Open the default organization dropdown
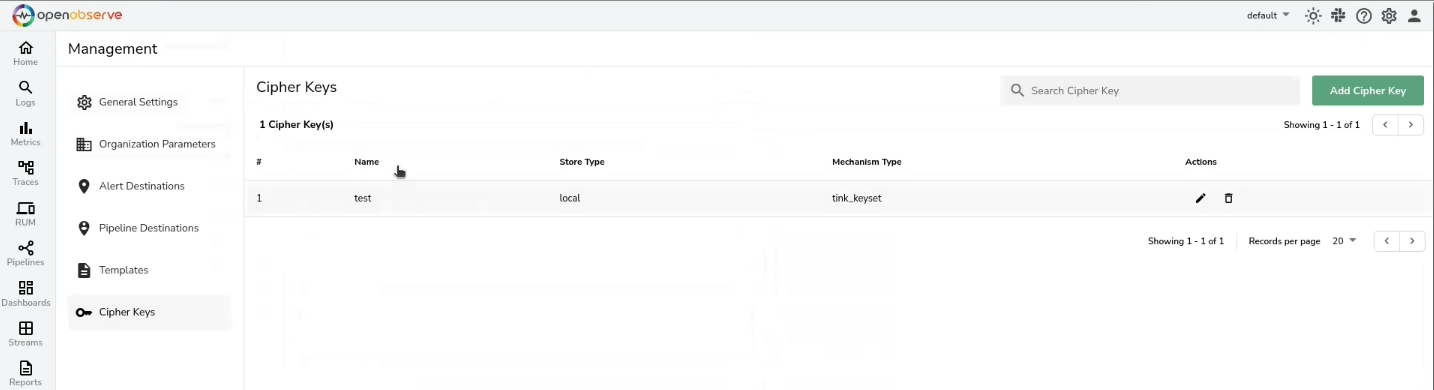 (x=1268, y=15)
